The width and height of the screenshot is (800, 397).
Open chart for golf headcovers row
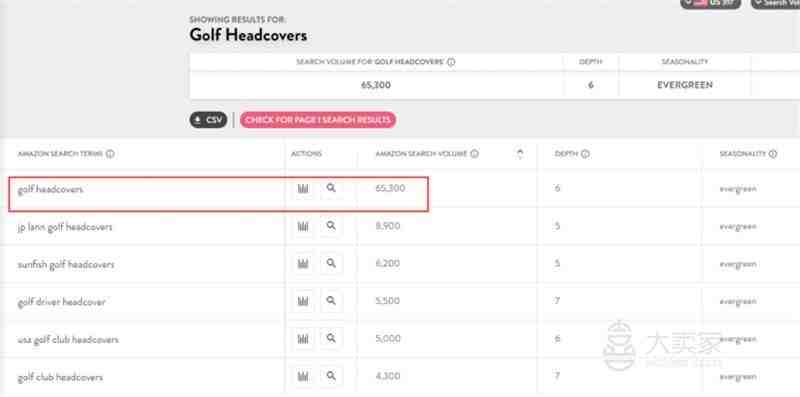pos(303,188)
